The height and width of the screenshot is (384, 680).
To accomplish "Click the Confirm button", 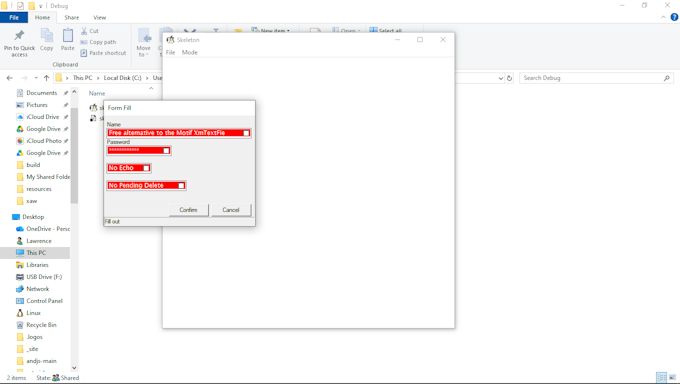I will (x=188, y=210).
